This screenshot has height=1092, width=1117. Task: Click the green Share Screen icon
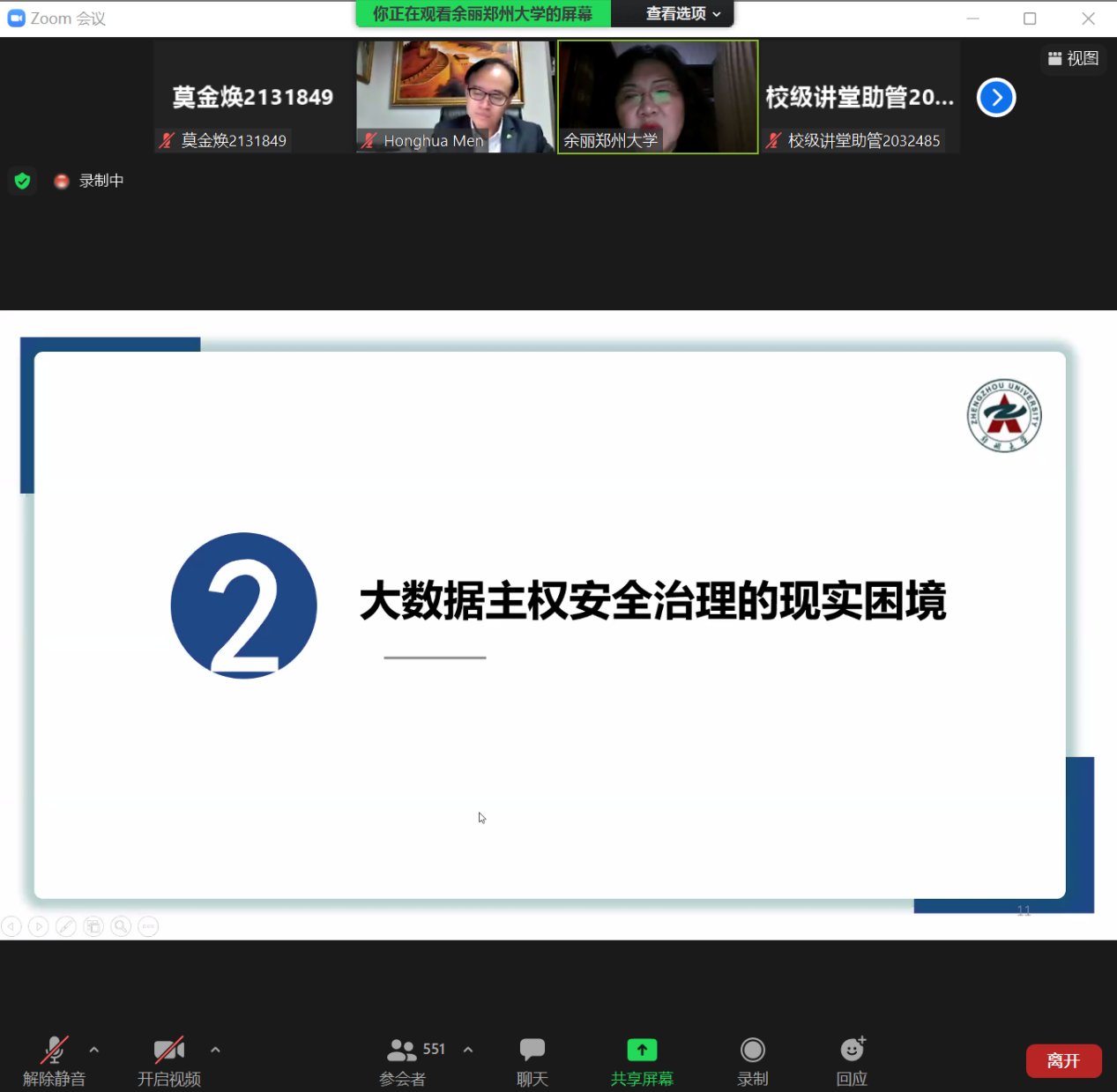click(x=642, y=1050)
